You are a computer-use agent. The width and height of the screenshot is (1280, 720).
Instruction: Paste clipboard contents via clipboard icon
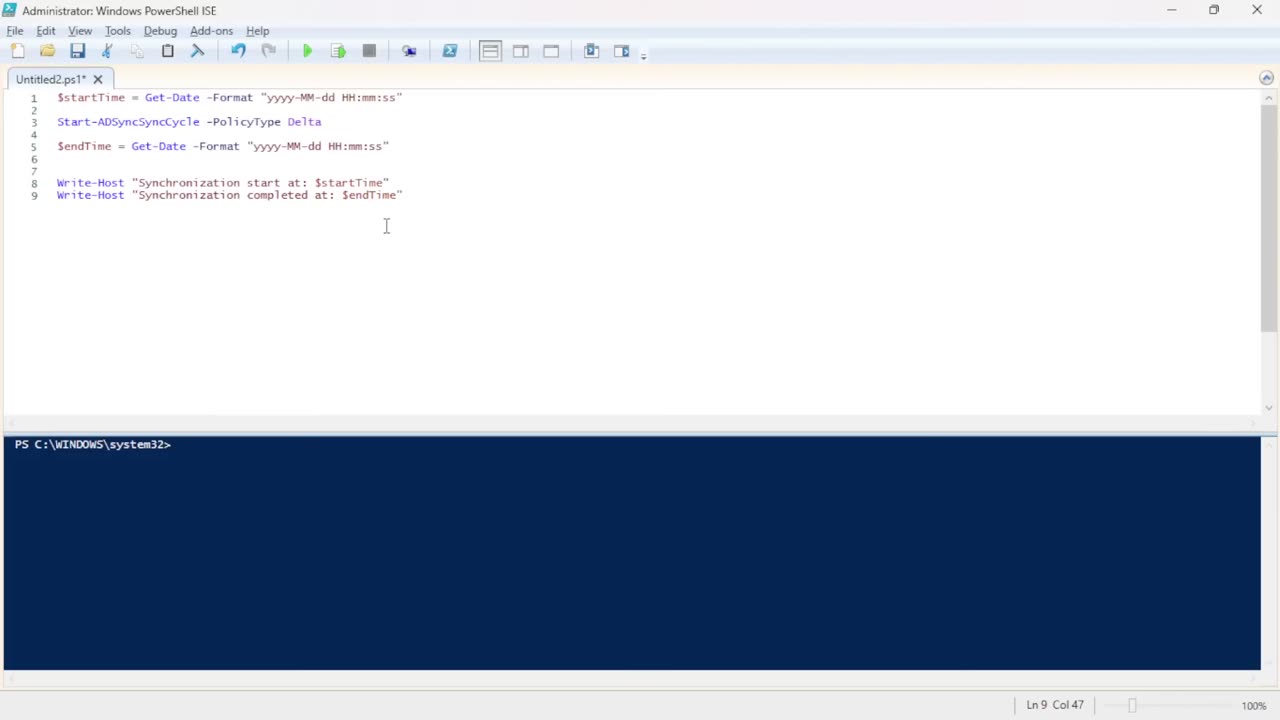(167, 51)
